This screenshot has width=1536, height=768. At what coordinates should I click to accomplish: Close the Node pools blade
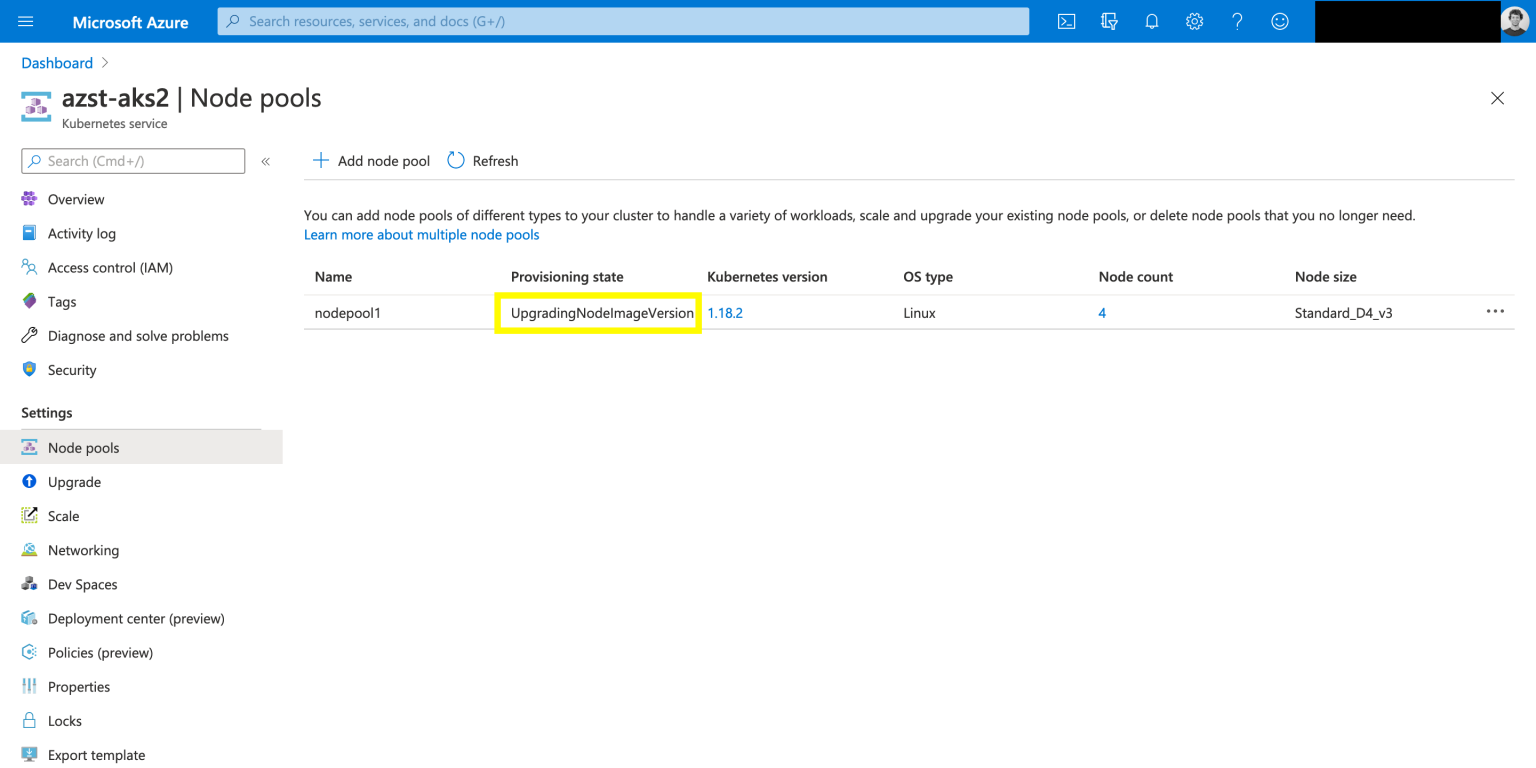point(1497,98)
